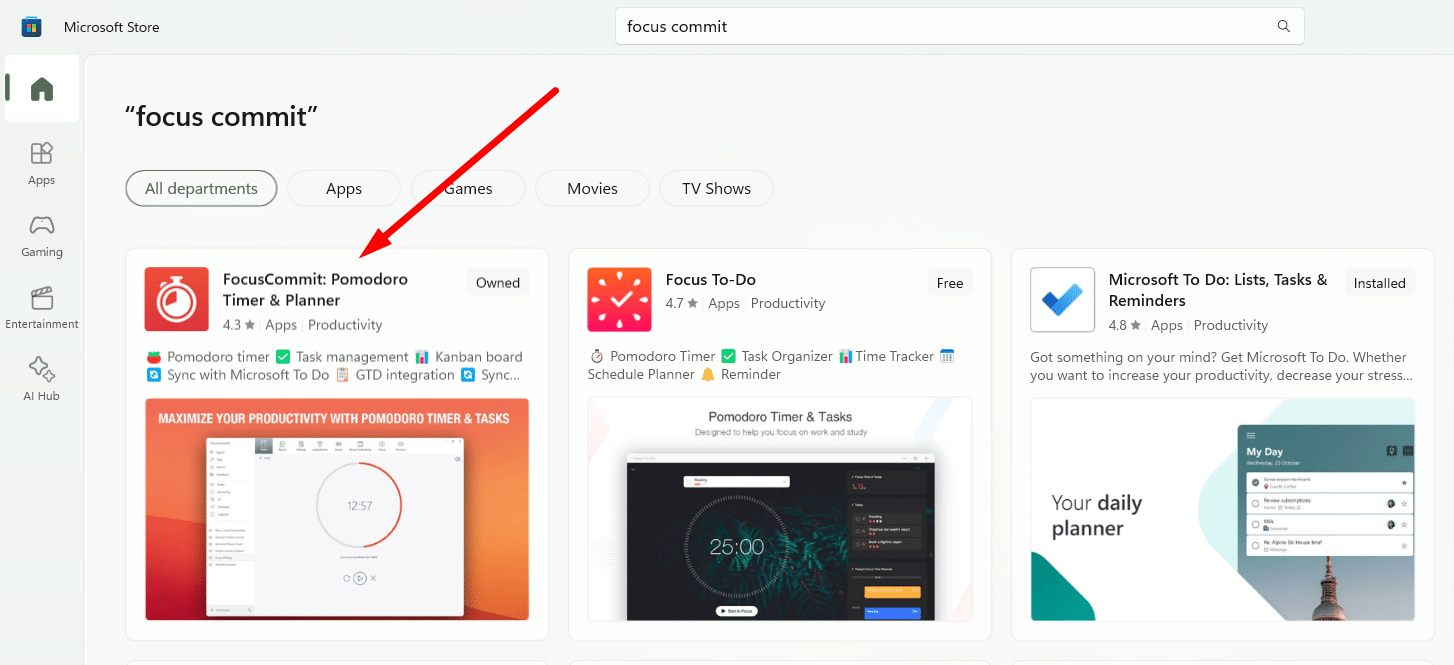Select the All departments filter

[201, 188]
